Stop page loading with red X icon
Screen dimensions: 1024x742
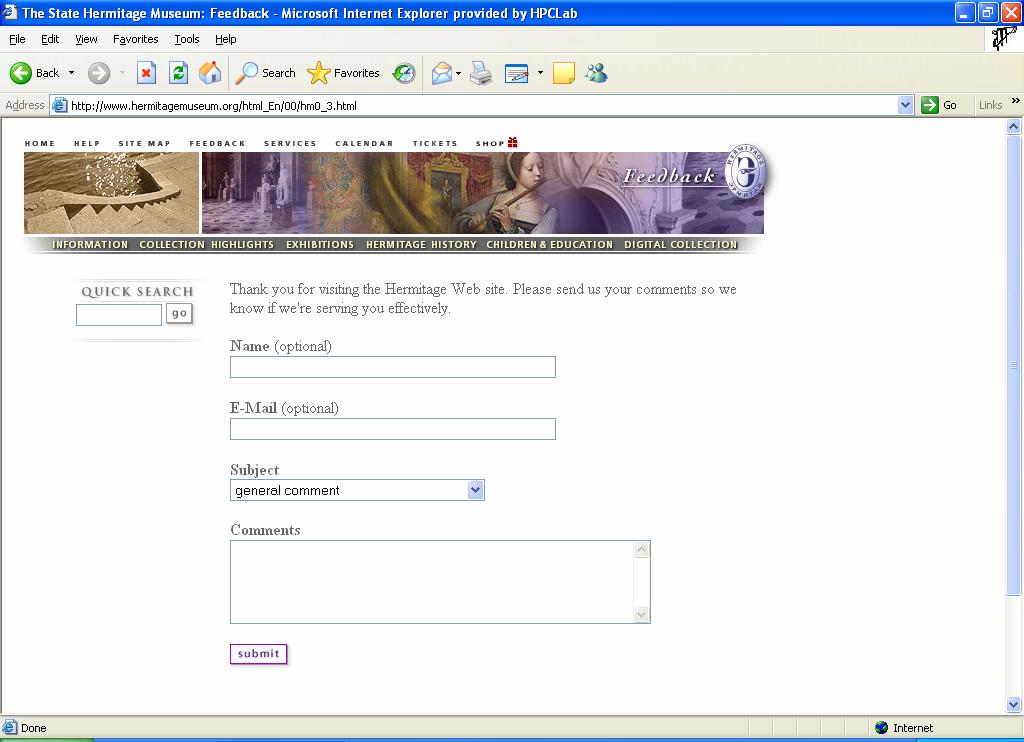tap(146, 73)
